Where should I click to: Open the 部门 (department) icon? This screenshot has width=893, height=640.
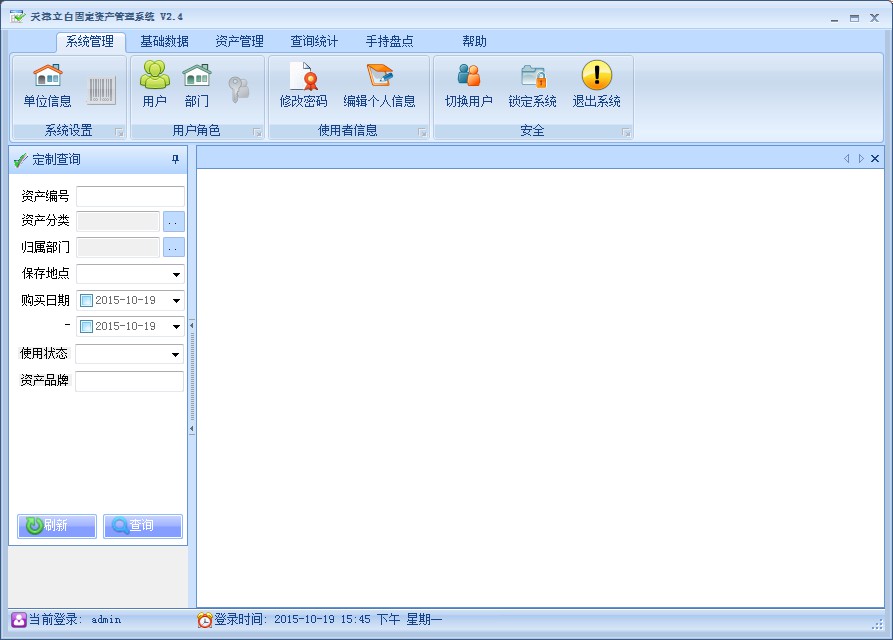click(x=197, y=76)
